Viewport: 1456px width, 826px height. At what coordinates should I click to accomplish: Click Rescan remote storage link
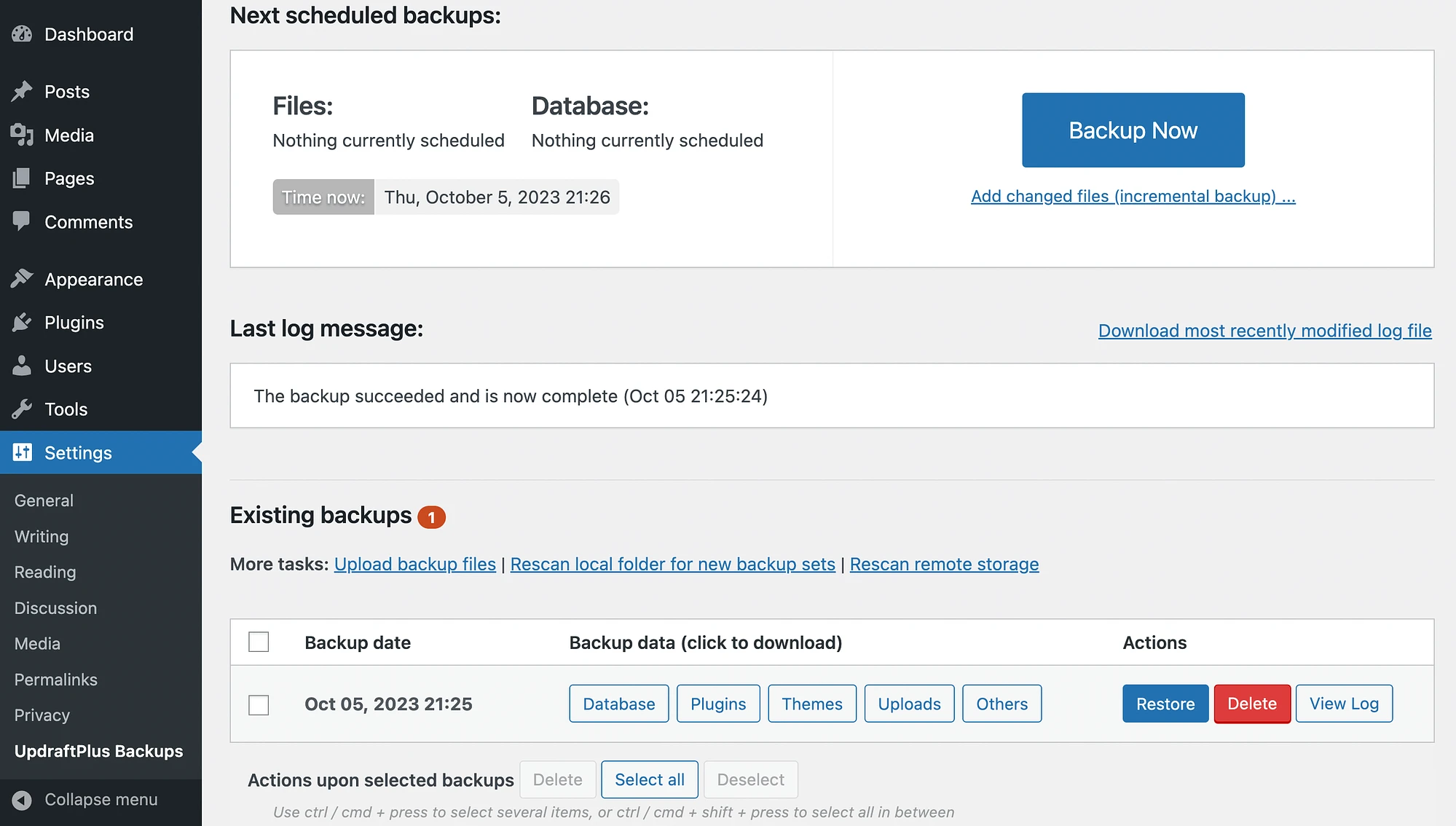tap(944, 563)
